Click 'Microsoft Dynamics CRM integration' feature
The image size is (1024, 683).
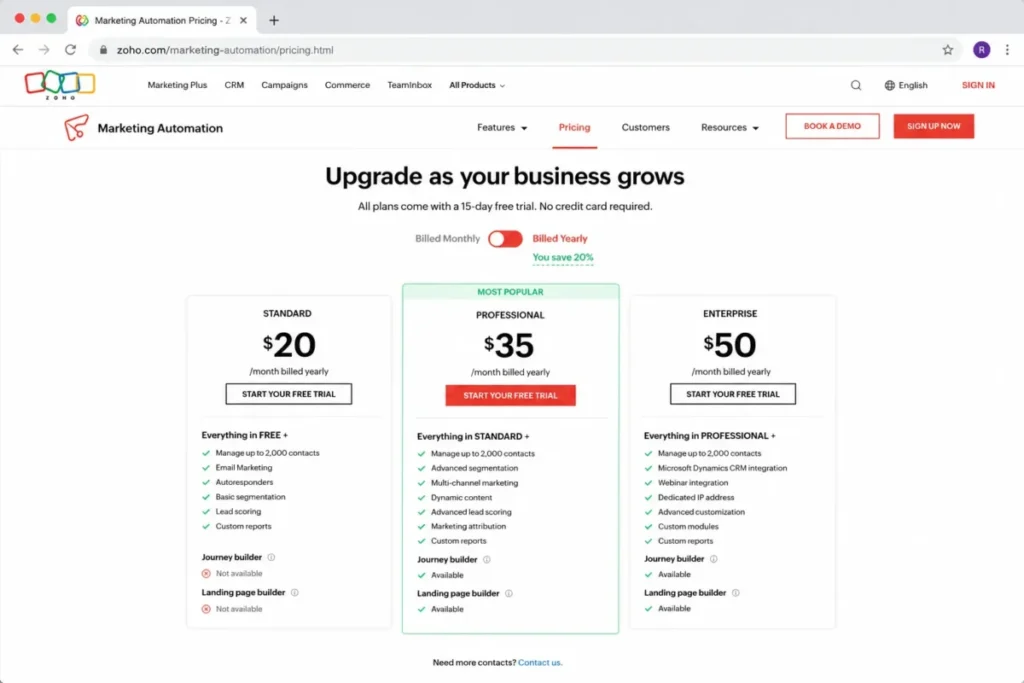point(722,468)
